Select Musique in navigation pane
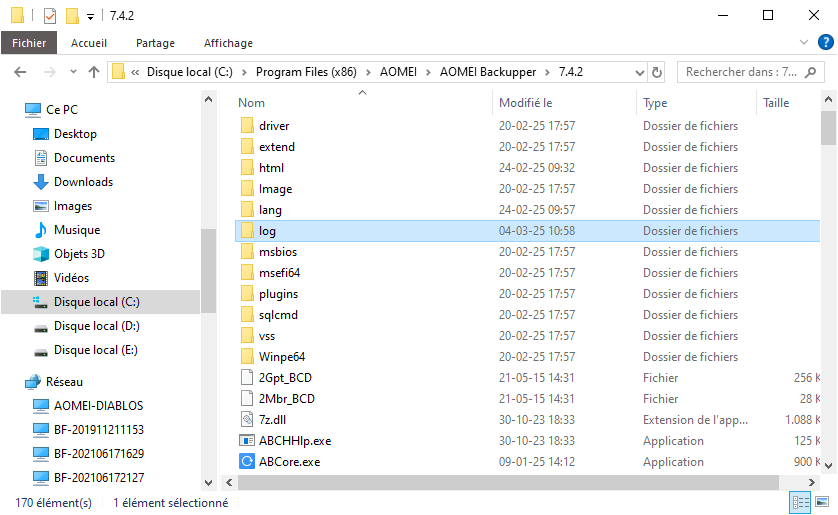Viewport: 838px width, 515px height. coord(76,230)
